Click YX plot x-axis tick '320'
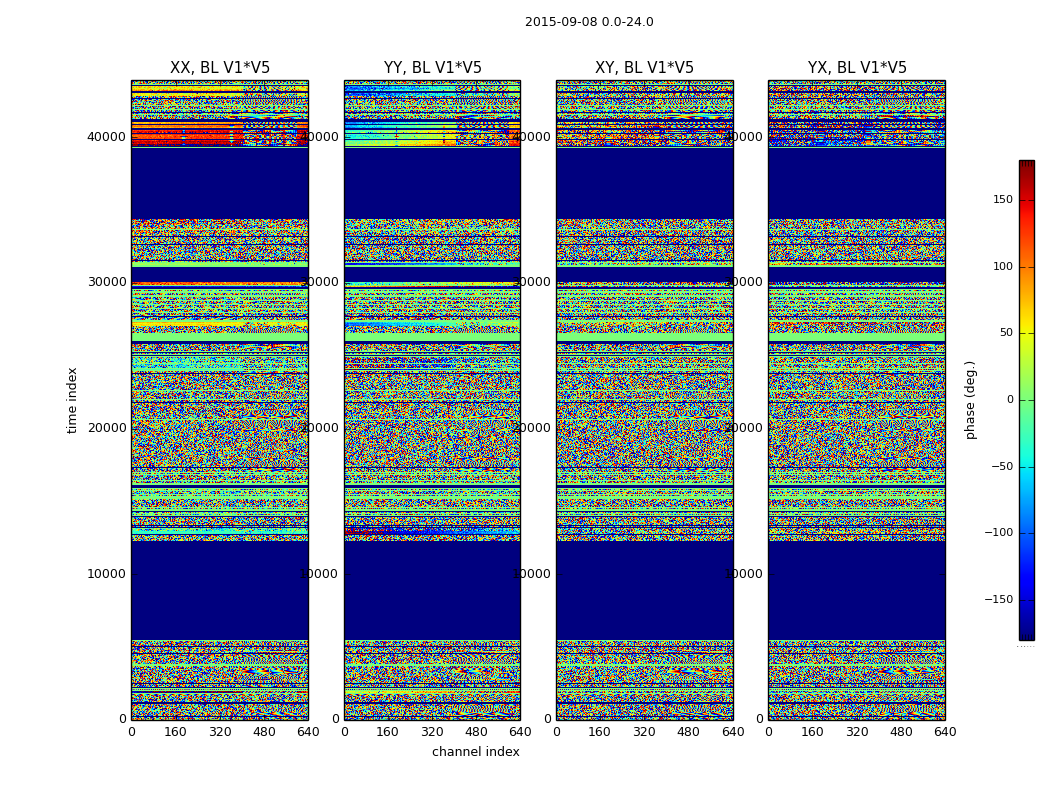Image resolution: width=1050 pixels, height=800 pixels. pos(857,732)
